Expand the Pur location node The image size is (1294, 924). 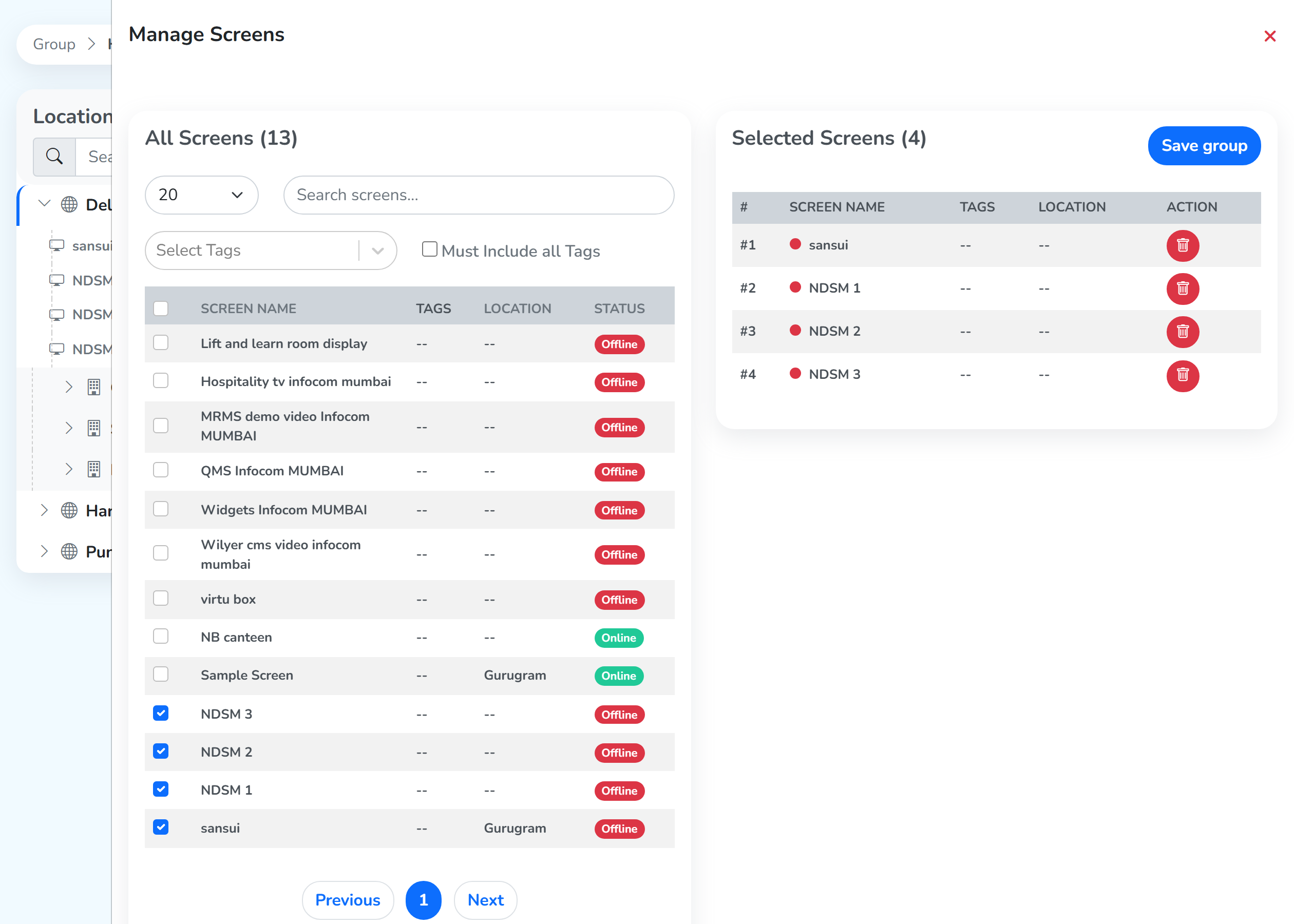[44, 551]
